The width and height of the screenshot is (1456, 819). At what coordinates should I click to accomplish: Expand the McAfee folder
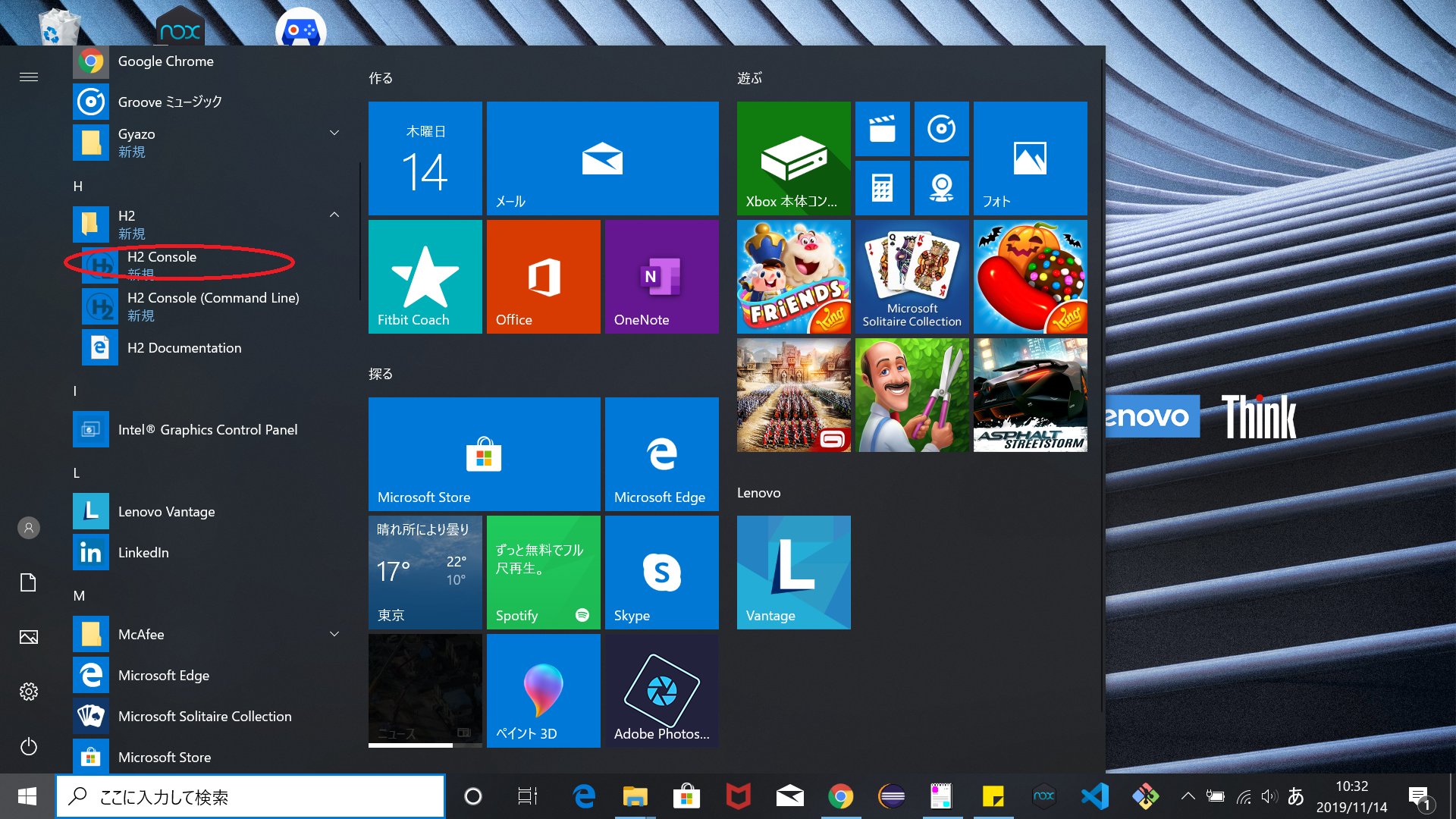[x=334, y=634]
